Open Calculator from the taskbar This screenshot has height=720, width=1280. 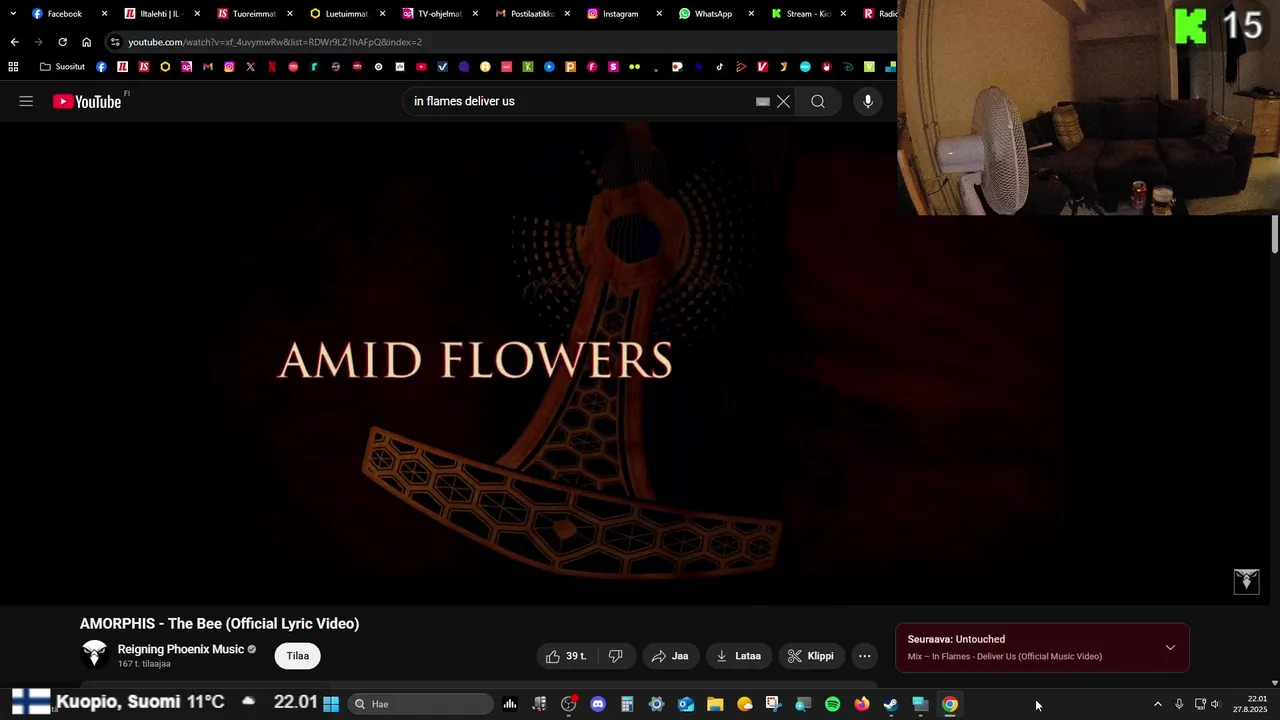coord(627,704)
